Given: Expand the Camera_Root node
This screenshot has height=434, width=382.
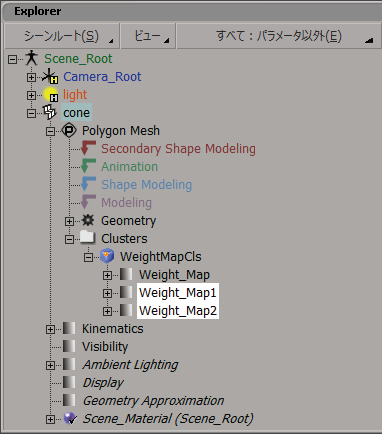Looking at the screenshot, I should [31, 78].
